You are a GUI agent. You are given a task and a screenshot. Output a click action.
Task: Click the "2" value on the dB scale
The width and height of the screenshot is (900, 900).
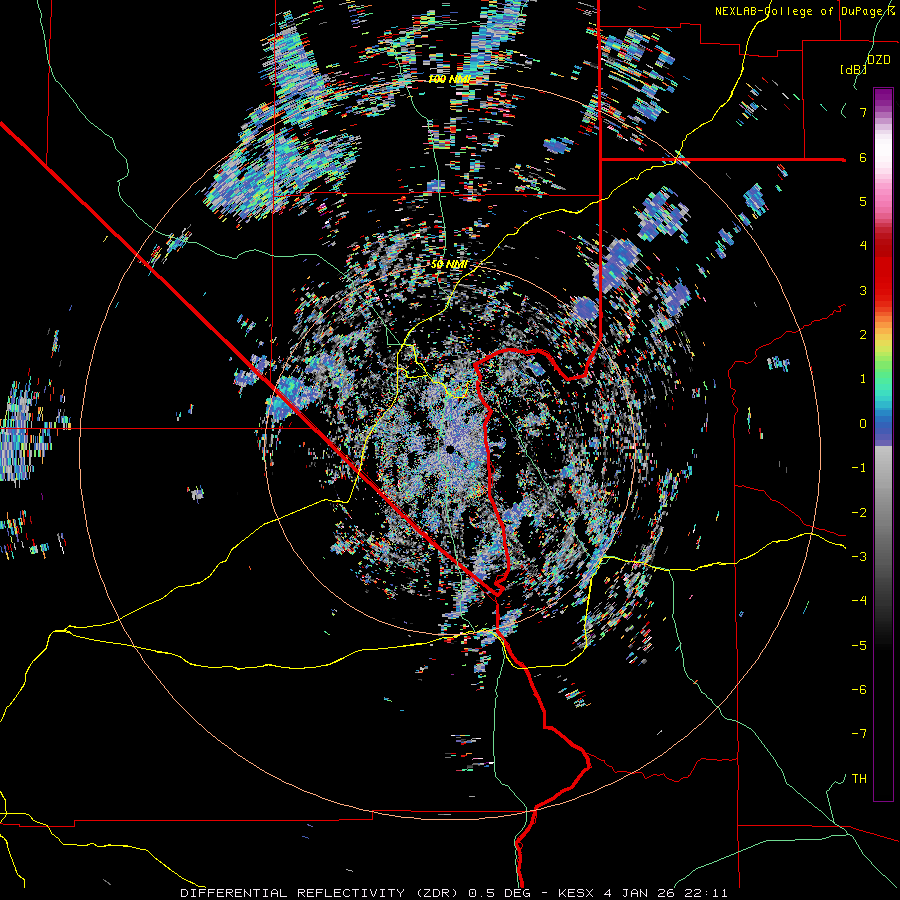pos(863,335)
